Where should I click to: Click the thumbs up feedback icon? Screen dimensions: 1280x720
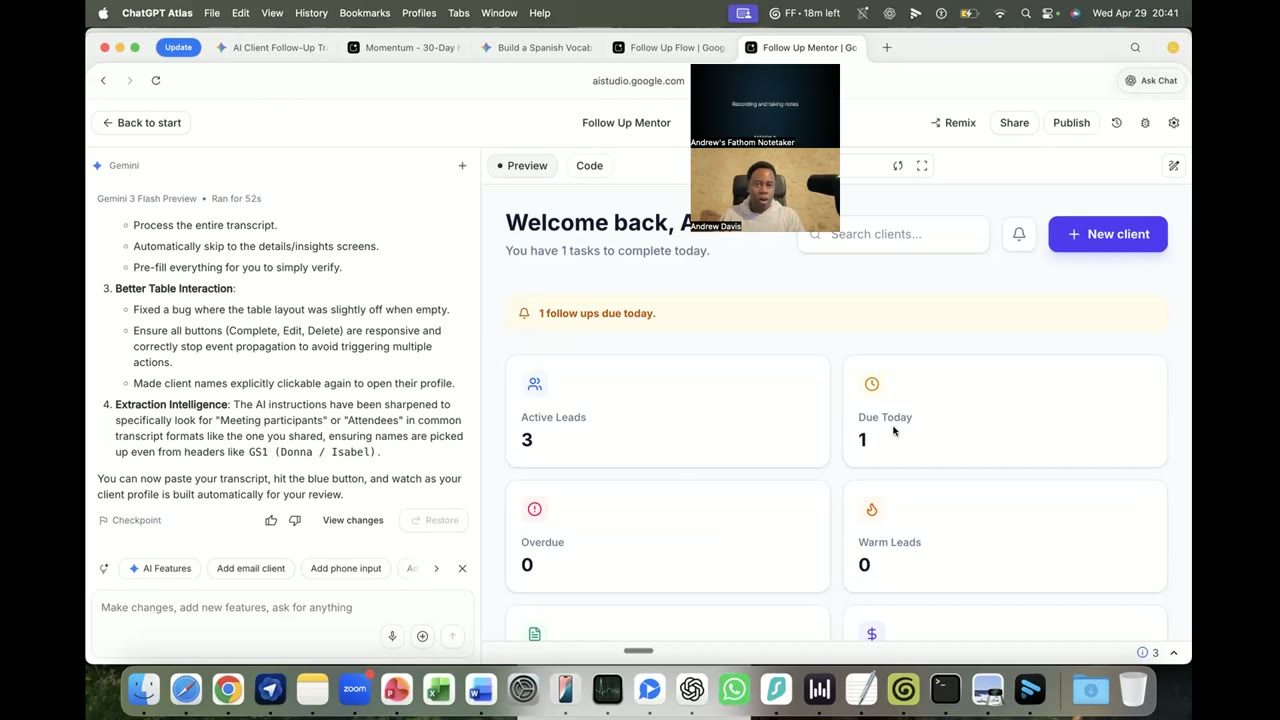coord(271,520)
